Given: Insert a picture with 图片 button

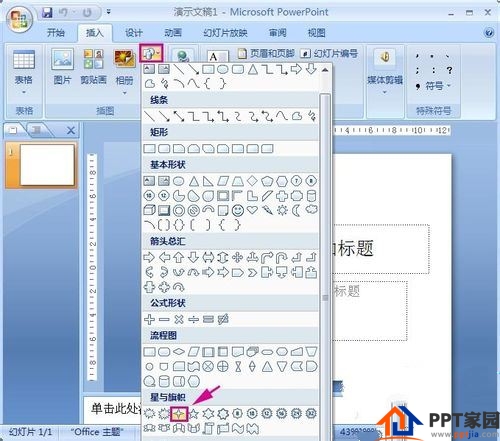Looking at the screenshot, I should pos(62,67).
